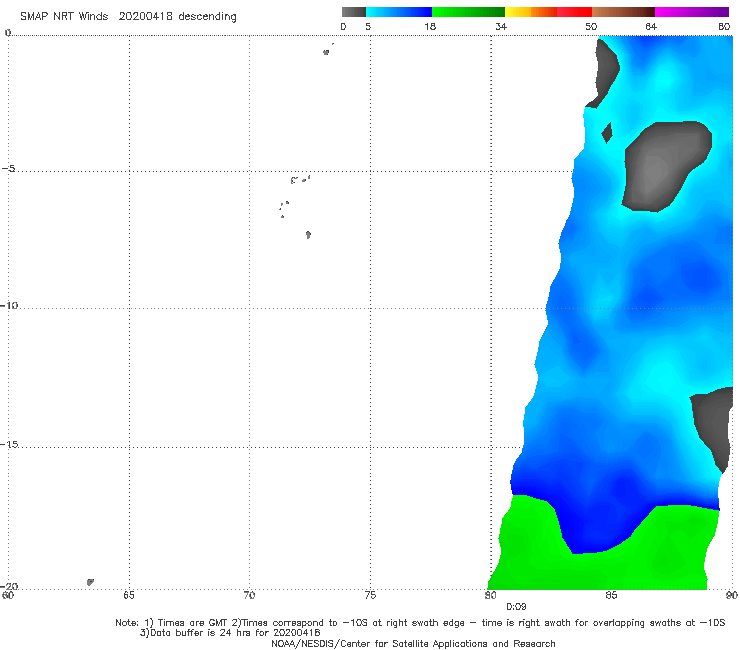Click the "-10" latitude axis label
The image size is (740, 650).
click(x=9, y=305)
